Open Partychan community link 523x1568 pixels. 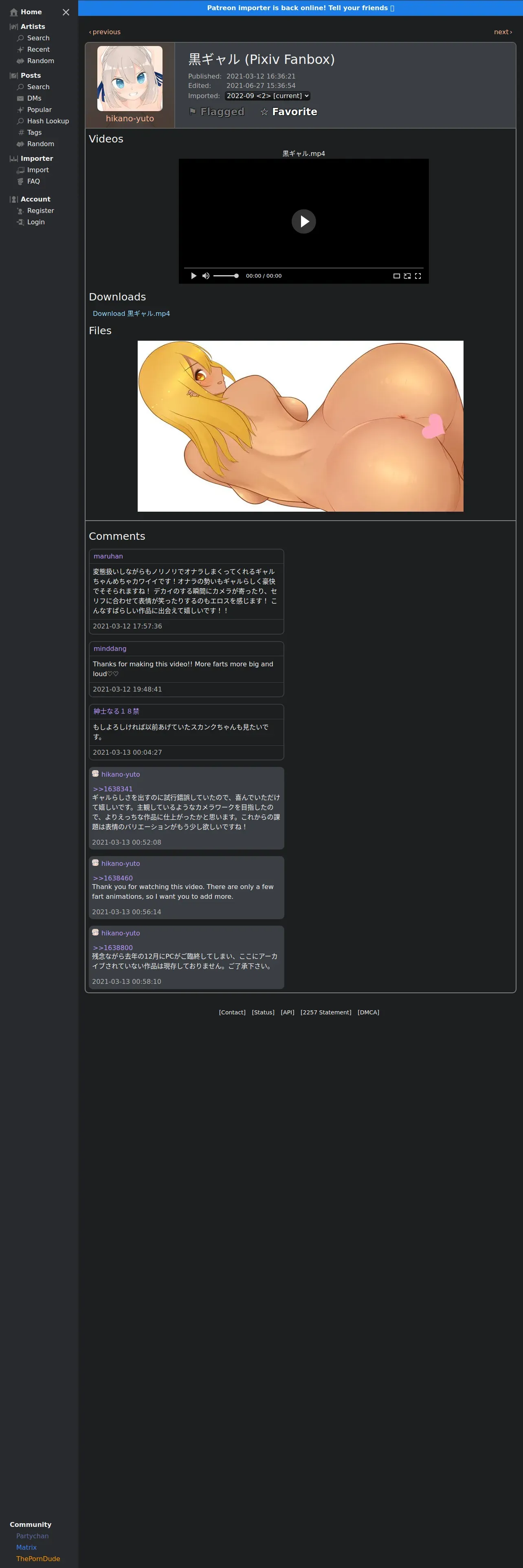pyautogui.click(x=32, y=1536)
